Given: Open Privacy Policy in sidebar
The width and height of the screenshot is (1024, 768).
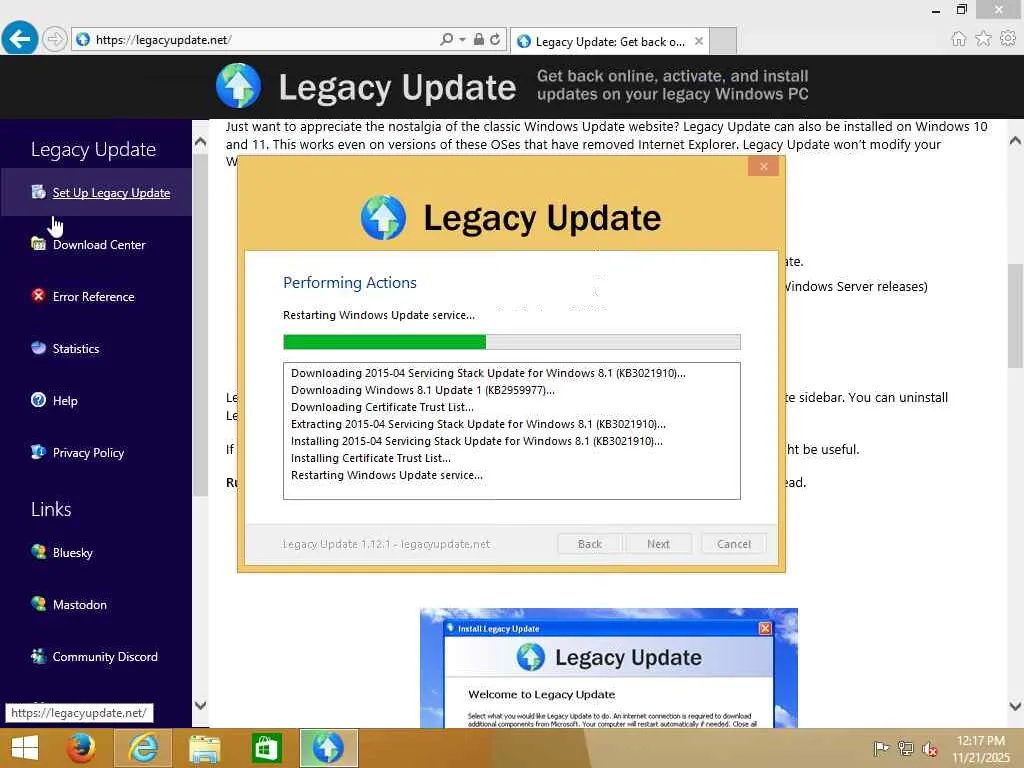Looking at the screenshot, I should point(88,453).
